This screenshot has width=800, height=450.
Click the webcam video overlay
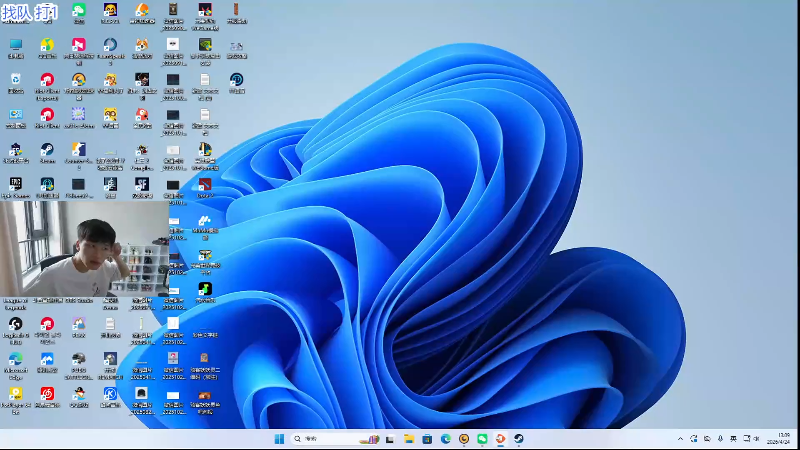85,246
